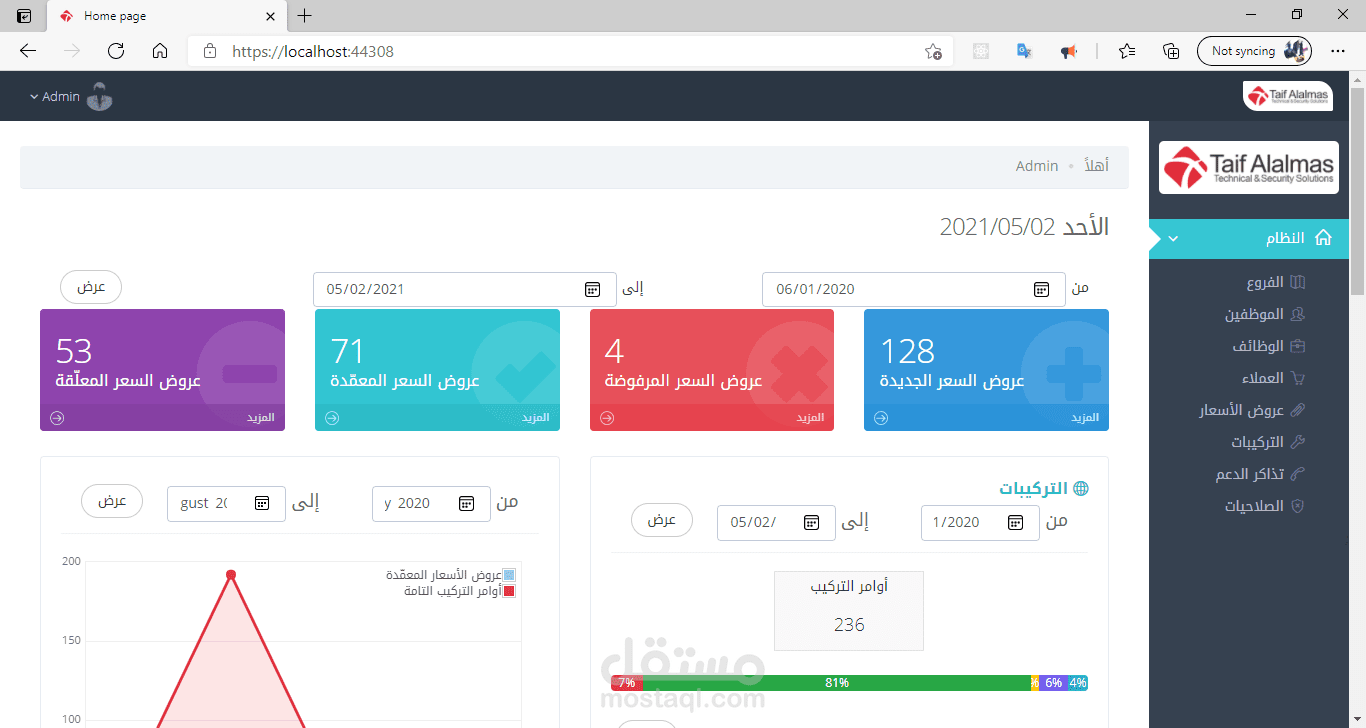
Task: Toggle the red أوامر التركيب التامة legend swatch
Action: [x=509, y=591]
